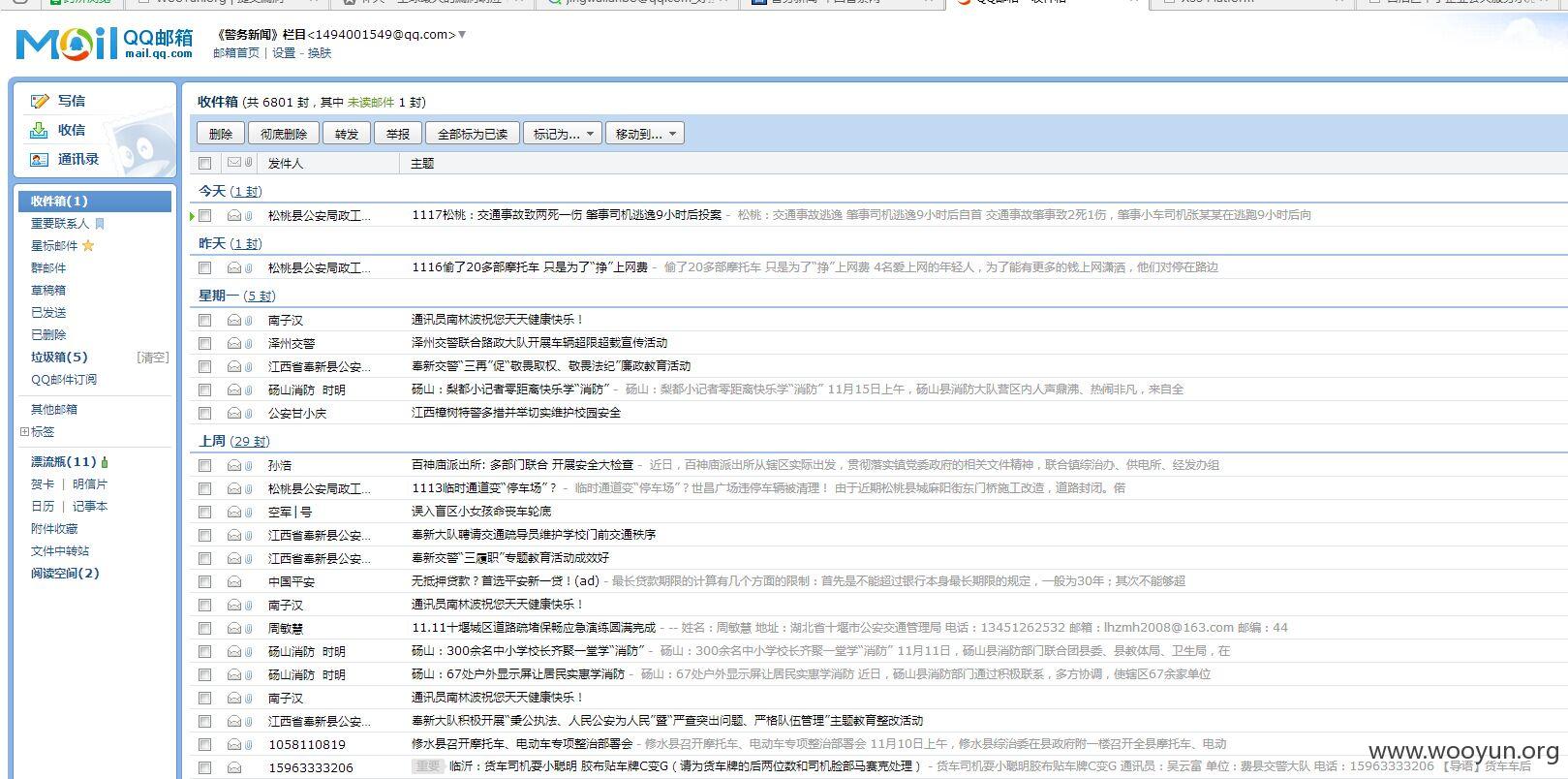The image size is (1568, 779).
Task: Click envelope icon in 公安甘小庆 row
Action: point(233,413)
